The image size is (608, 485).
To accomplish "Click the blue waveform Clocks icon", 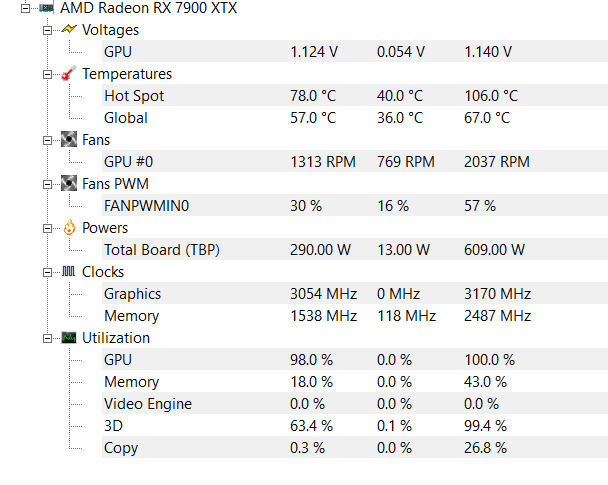I will 69,271.
